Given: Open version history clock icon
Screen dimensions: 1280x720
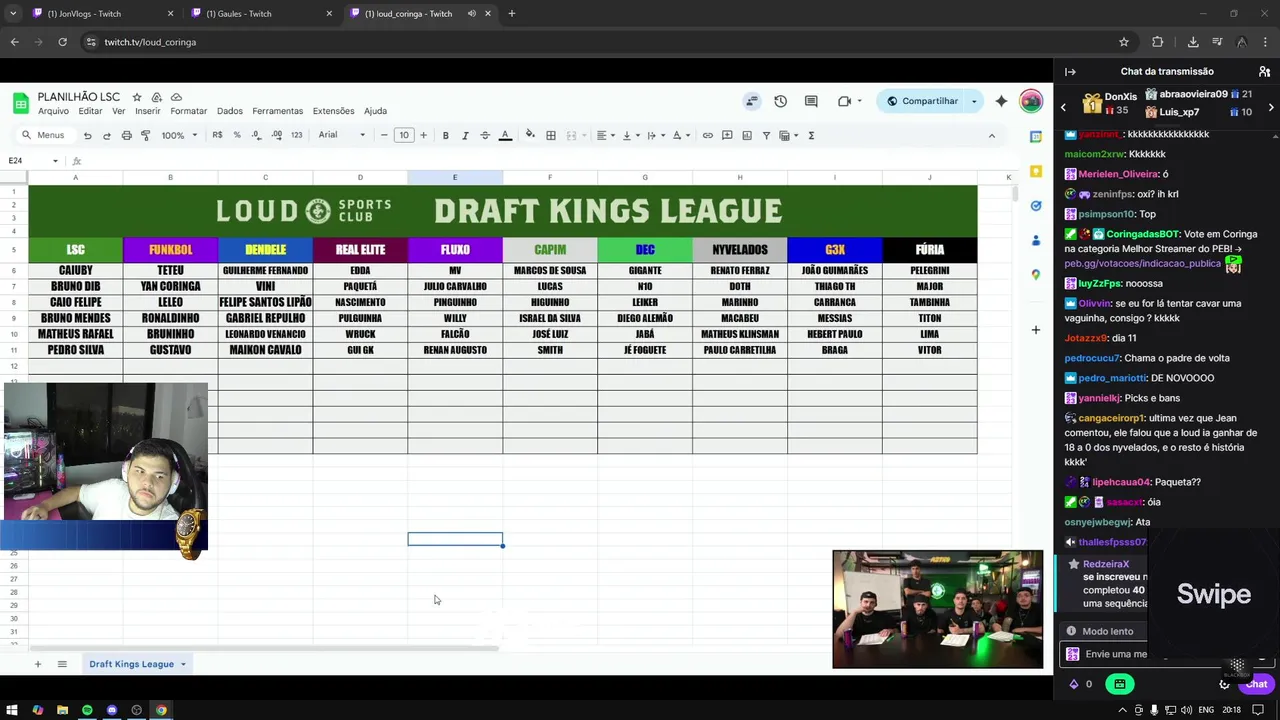Looking at the screenshot, I should click(780, 101).
